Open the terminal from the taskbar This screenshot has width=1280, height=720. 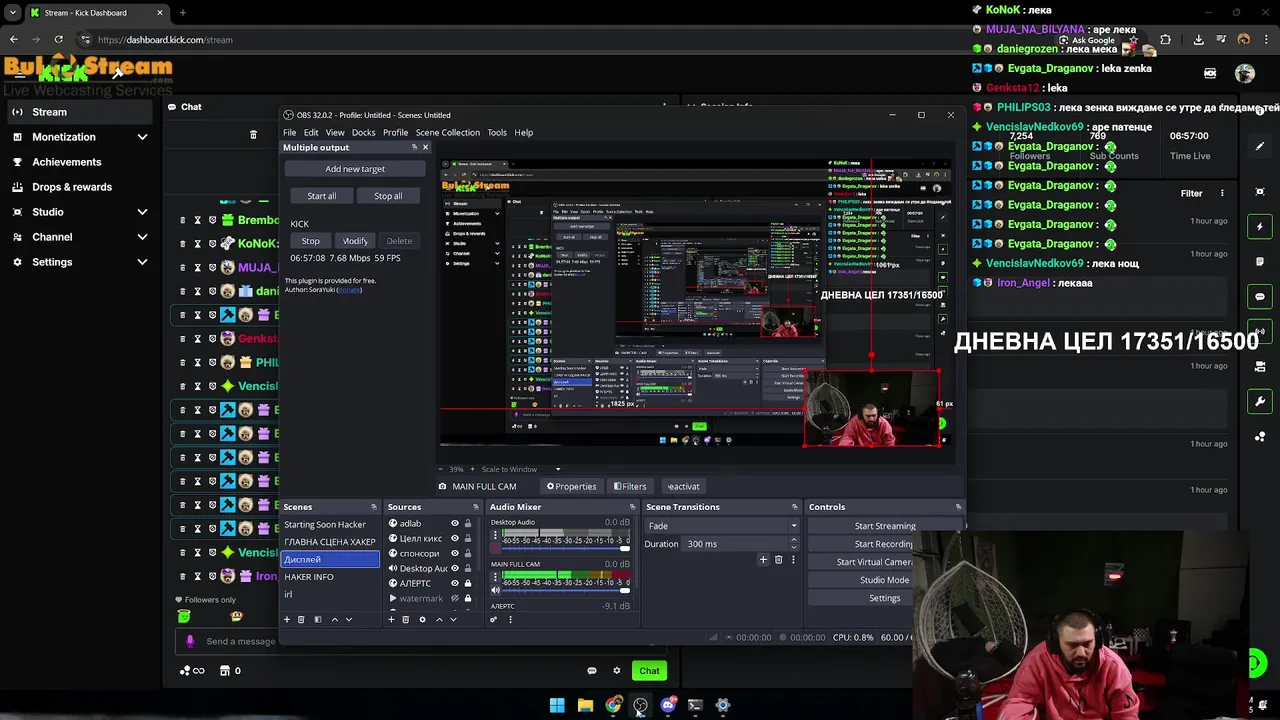coord(695,705)
